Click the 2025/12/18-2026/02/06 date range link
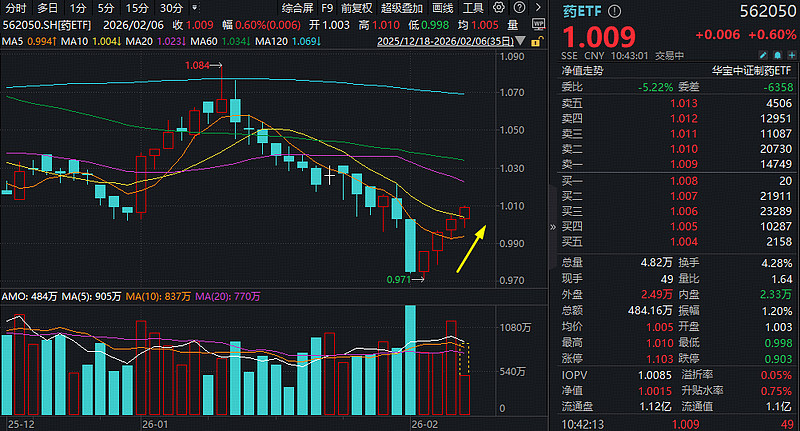 [x=445, y=41]
